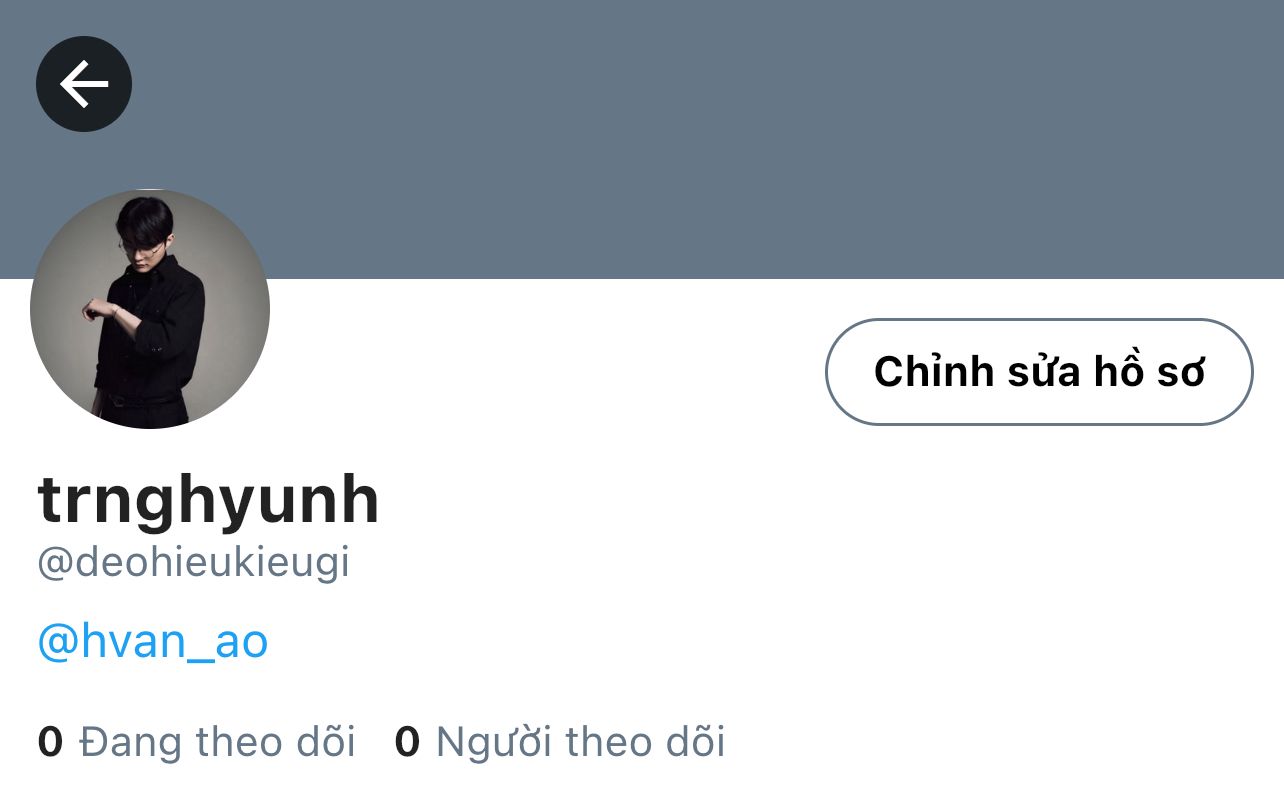Click the word Người in the followers link

[494, 742]
